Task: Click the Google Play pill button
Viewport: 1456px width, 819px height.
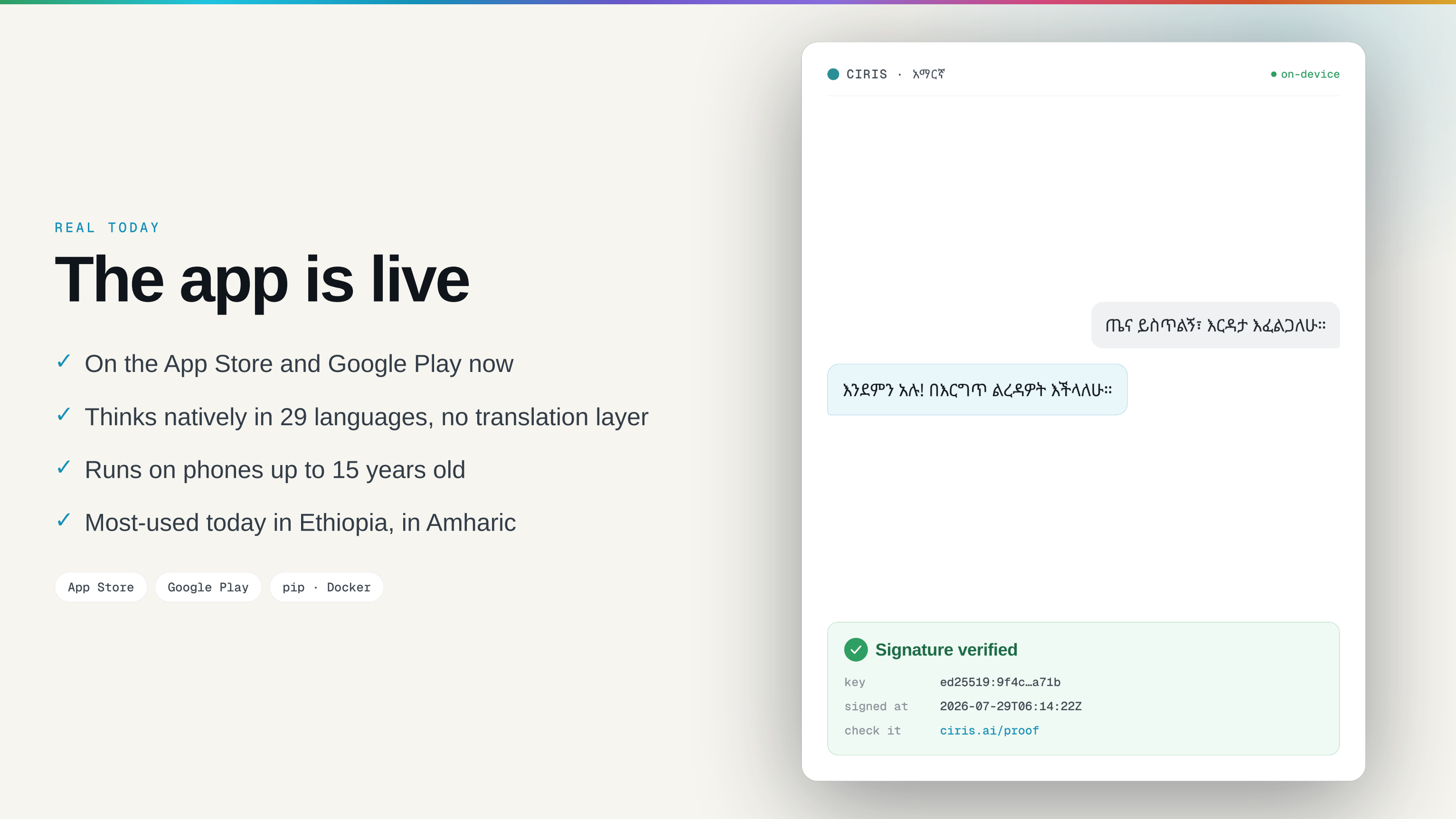Action: pos(208,587)
